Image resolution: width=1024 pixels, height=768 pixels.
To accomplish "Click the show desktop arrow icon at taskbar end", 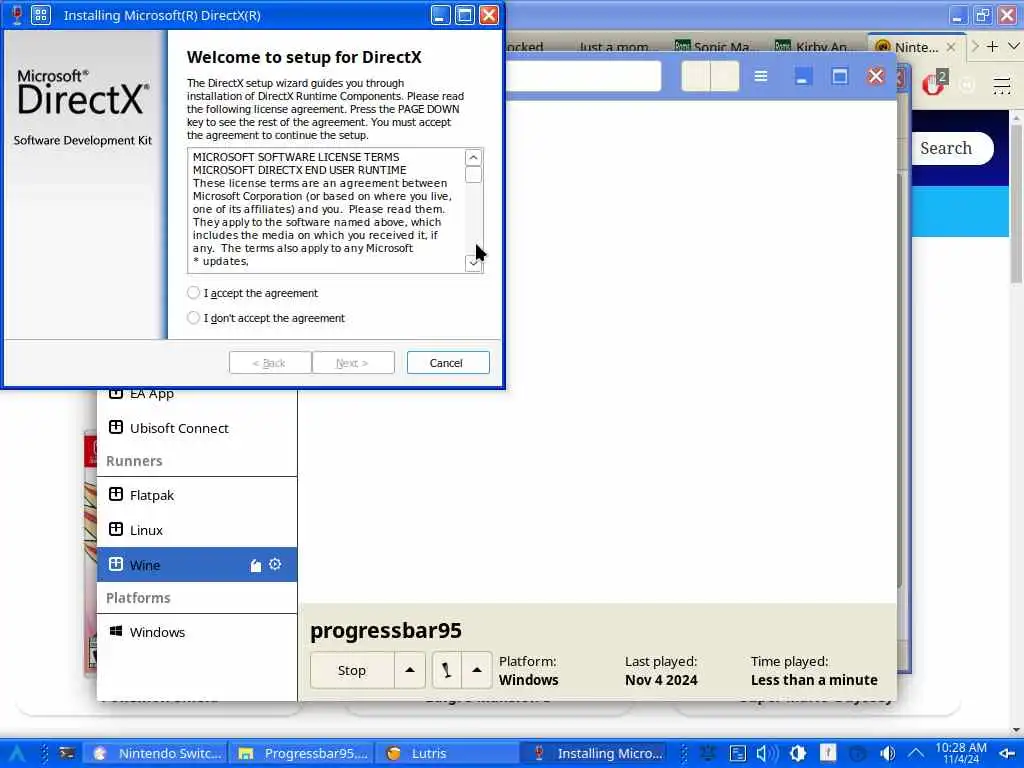I will pos(1007,754).
